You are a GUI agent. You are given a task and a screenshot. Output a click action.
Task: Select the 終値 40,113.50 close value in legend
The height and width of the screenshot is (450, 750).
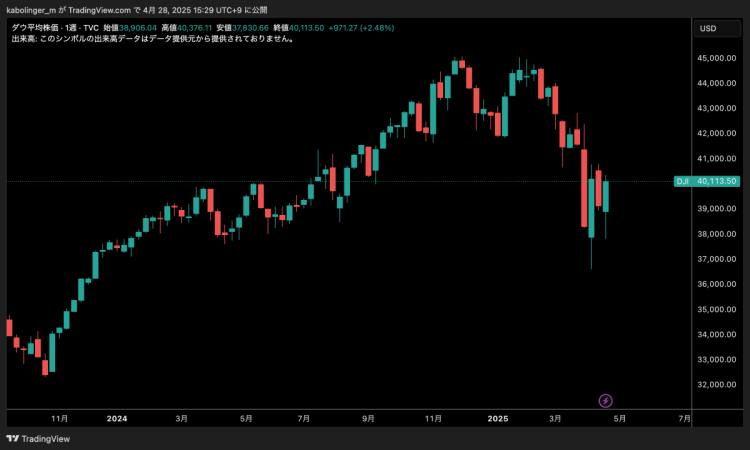tap(298, 28)
